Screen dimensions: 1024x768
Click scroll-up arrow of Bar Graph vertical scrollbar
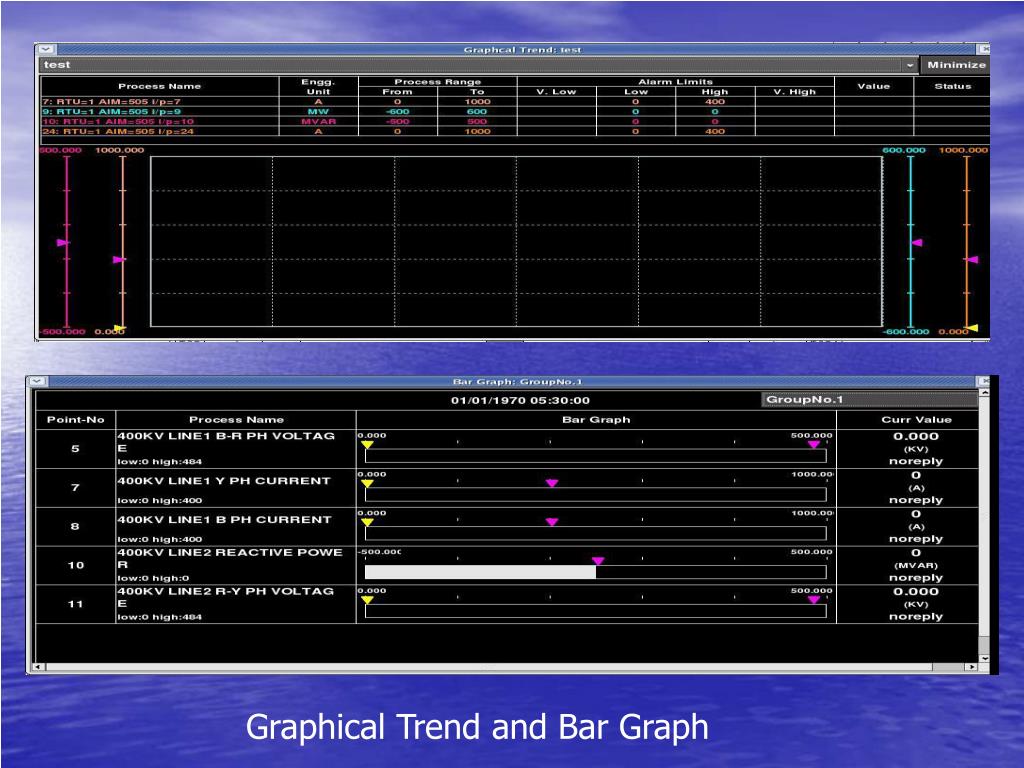tap(984, 393)
